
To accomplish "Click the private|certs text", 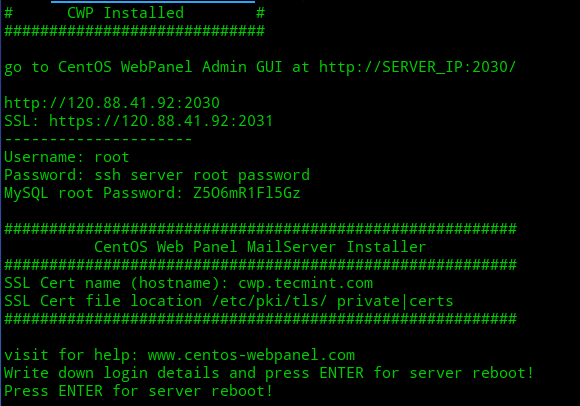I will coord(395,301).
